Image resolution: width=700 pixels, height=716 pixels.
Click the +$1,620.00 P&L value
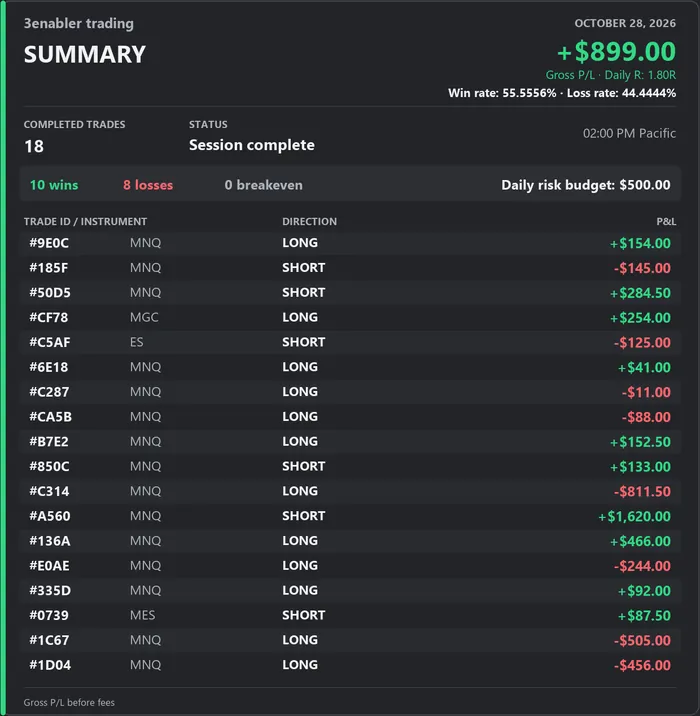pyautogui.click(x=634, y=516)
